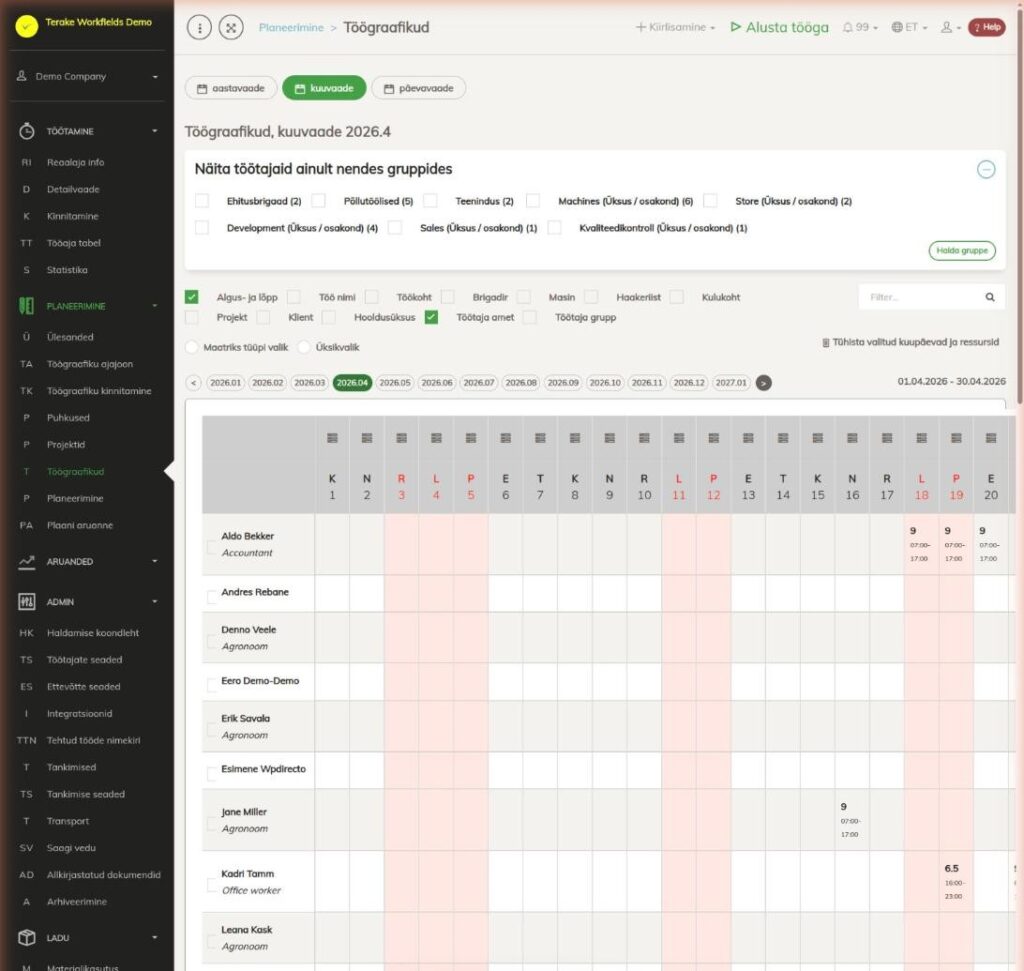Go to previous months with left arrow
Image resolution: width=1024 pixels, height=971 pixels.
193,383
